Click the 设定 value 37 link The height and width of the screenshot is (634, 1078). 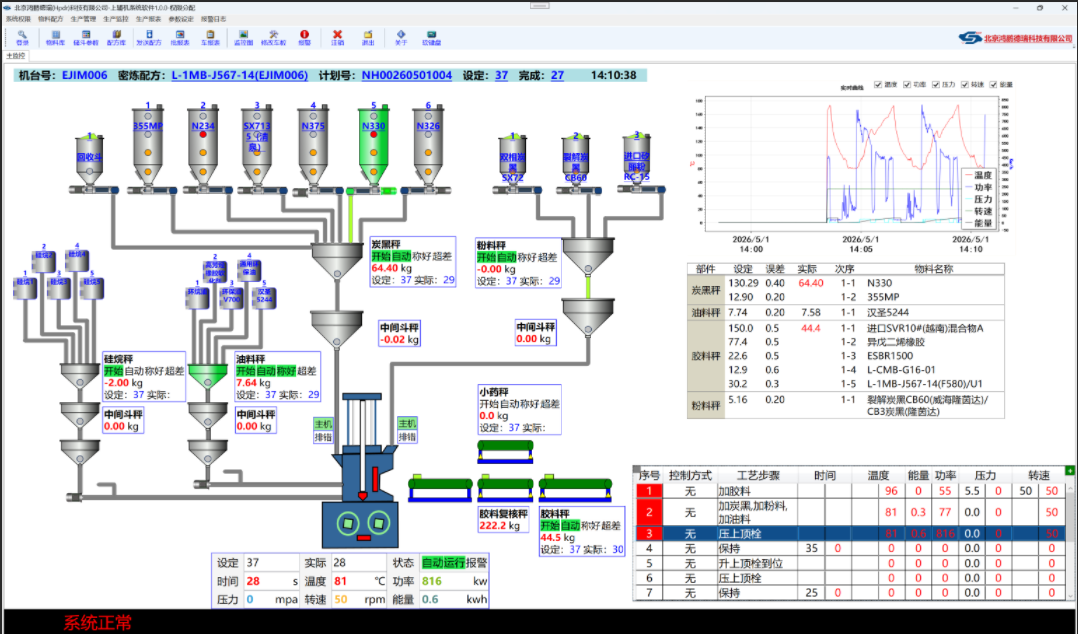502,76
